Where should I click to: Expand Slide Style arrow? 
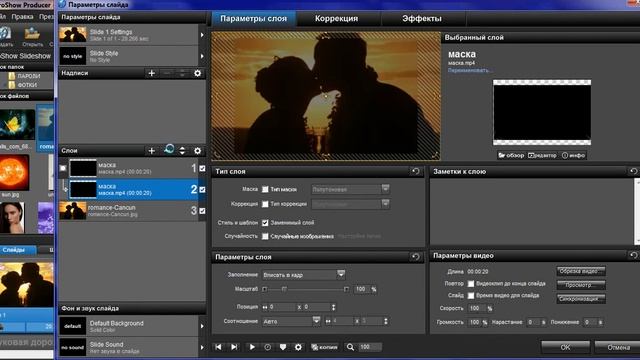(202, 56)
